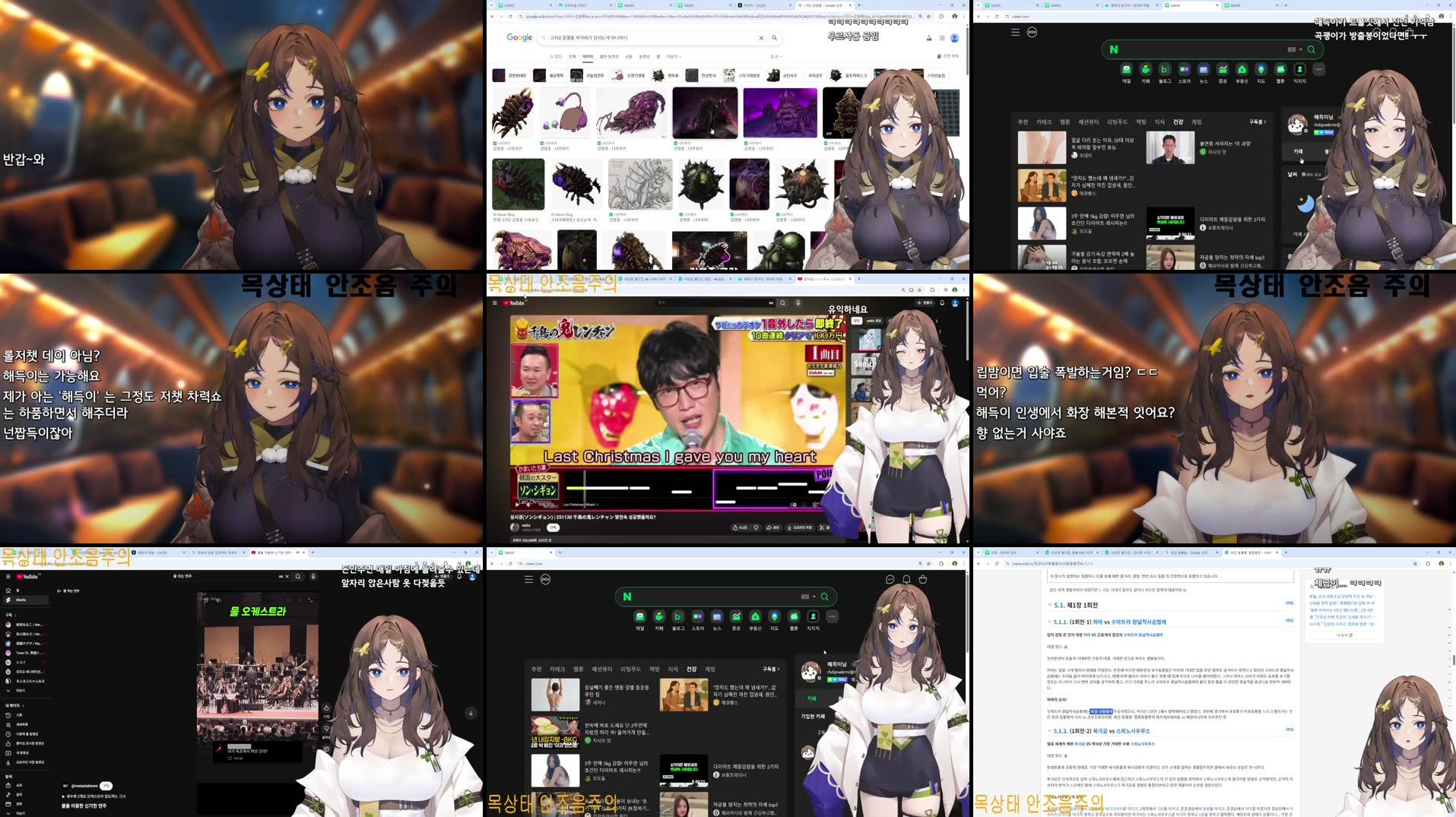
Task: Switch to the 이미지 tab in Google search
Action: click(588, 57)
